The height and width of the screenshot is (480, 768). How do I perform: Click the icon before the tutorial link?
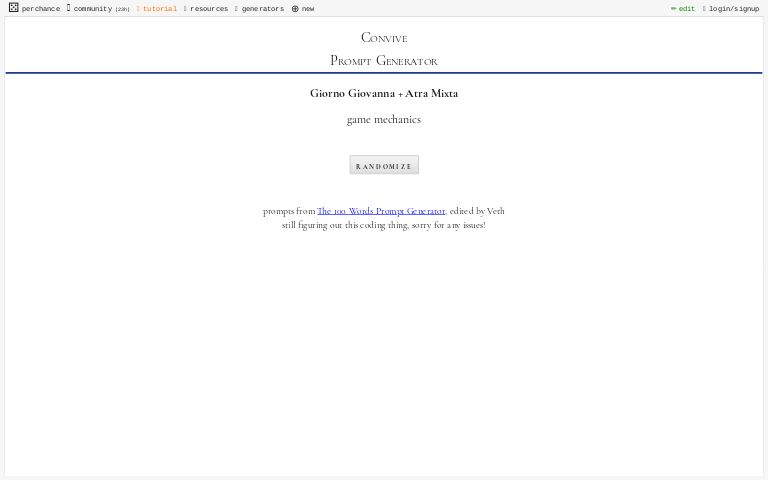[138, 8]
